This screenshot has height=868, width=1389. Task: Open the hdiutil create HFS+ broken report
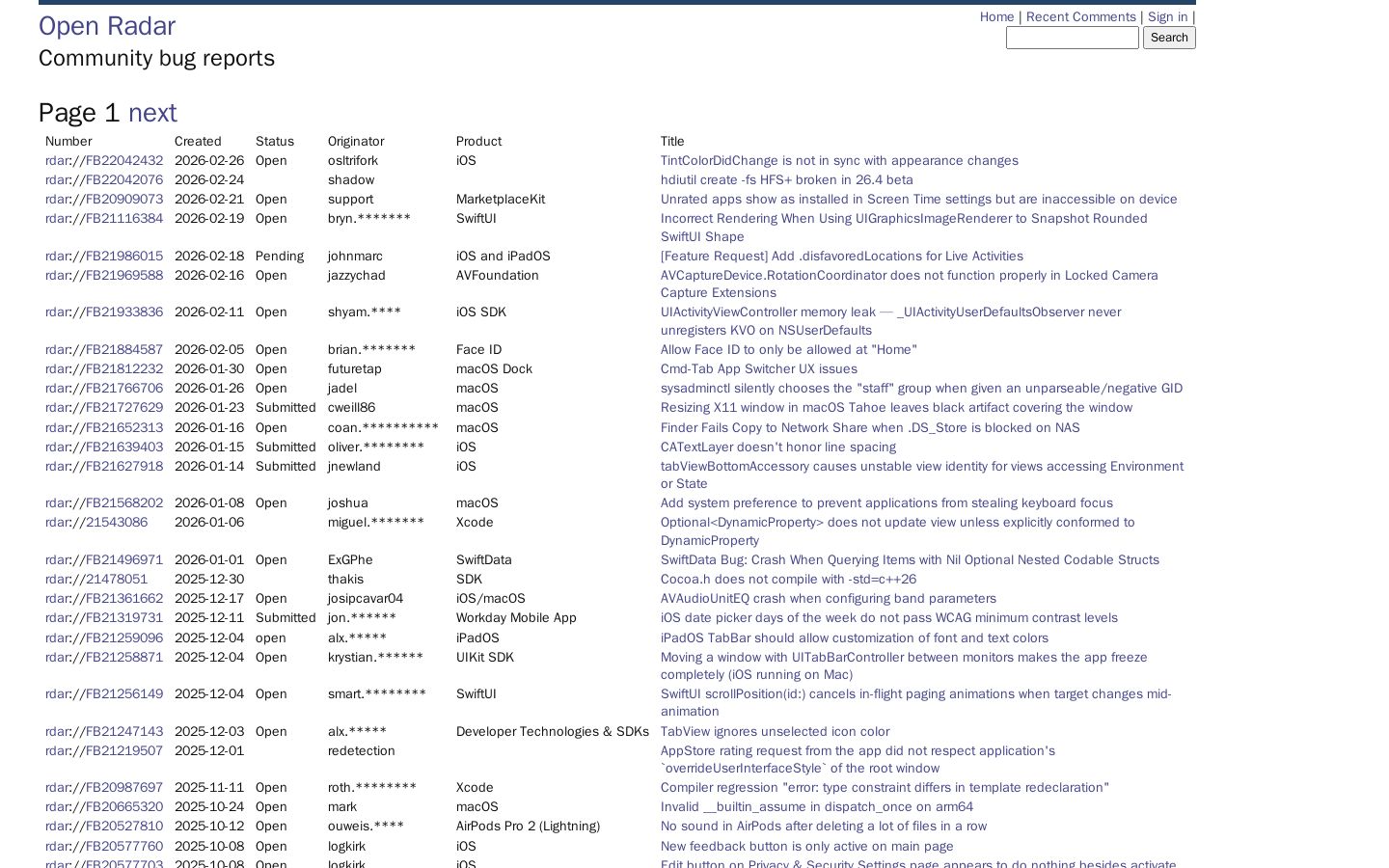787,180
